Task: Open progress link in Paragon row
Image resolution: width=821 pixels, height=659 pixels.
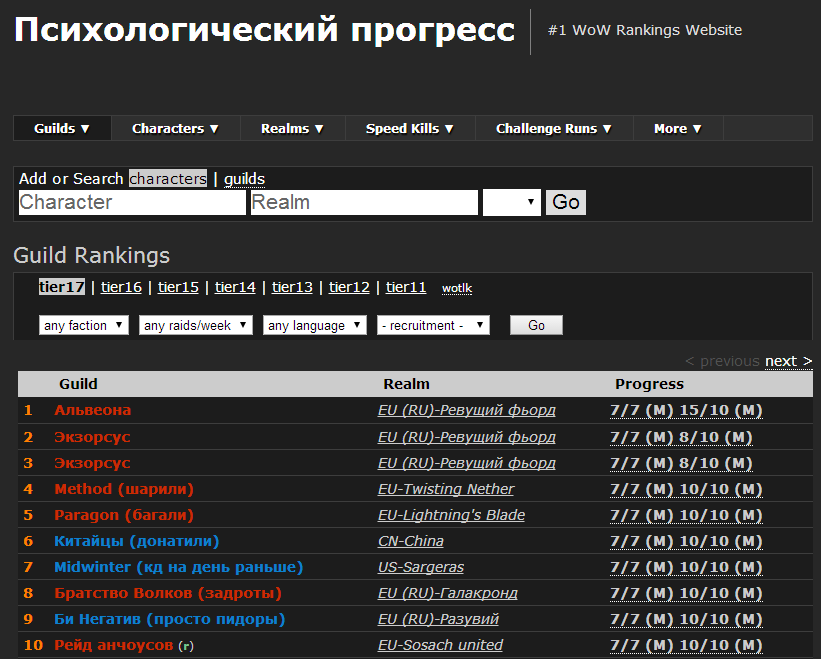Action: [x=686, y=515]
